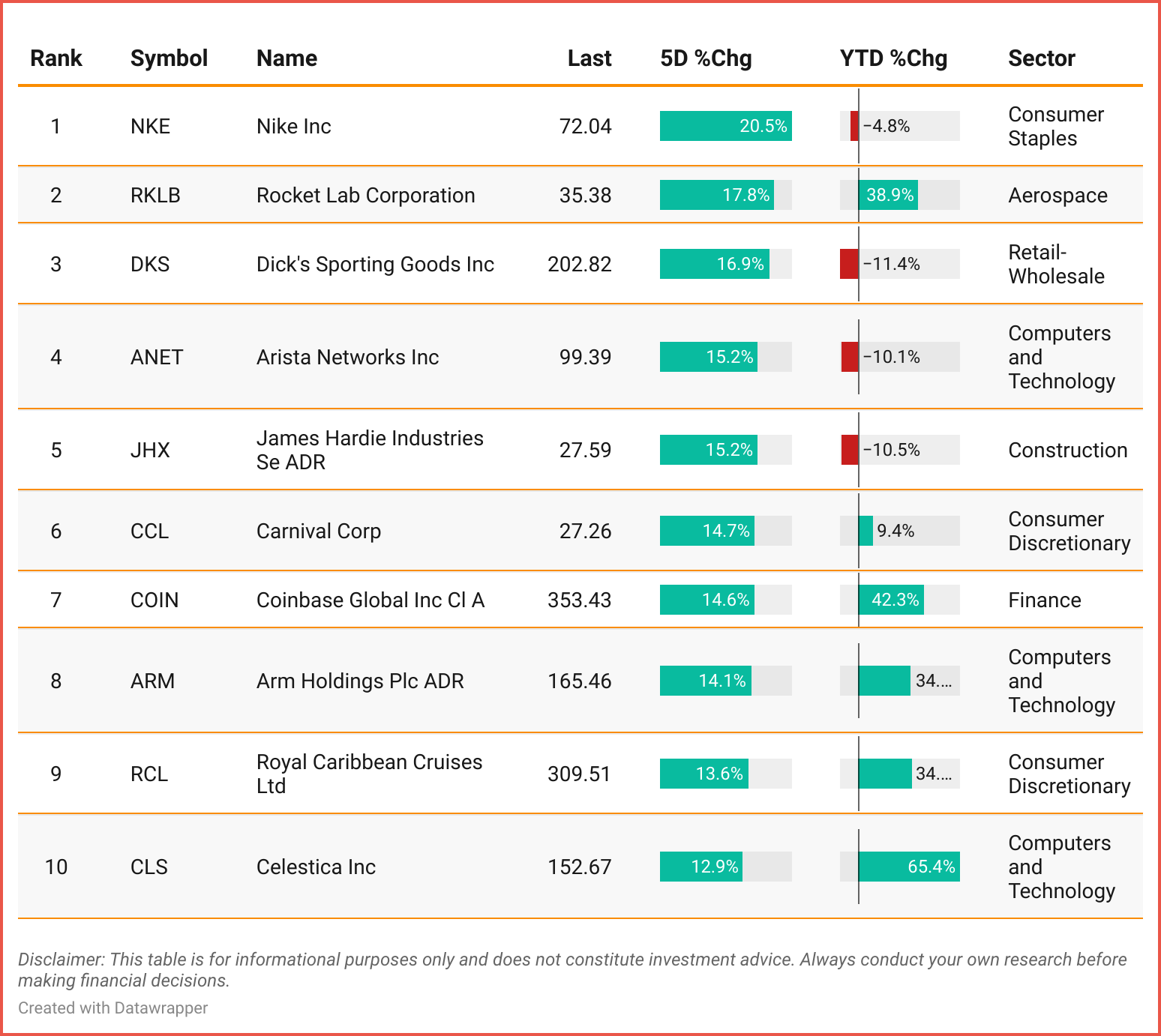Screen dimensions: 1161x1036
Task: Click the Sector column header
Action: click(1041, 58)
